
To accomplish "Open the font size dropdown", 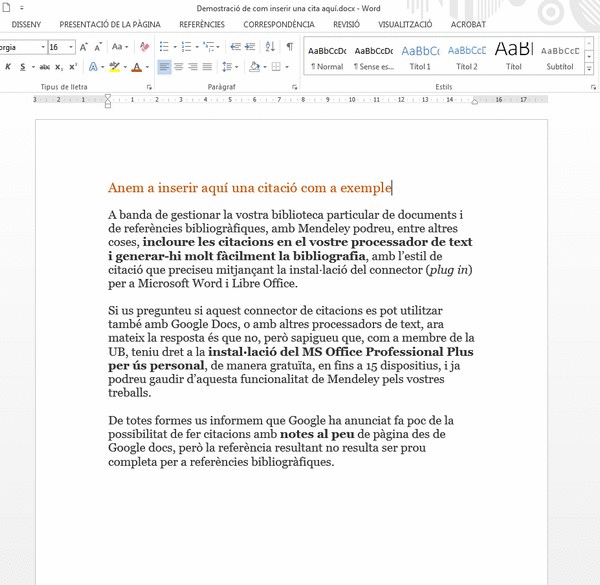I will (71, 47).
